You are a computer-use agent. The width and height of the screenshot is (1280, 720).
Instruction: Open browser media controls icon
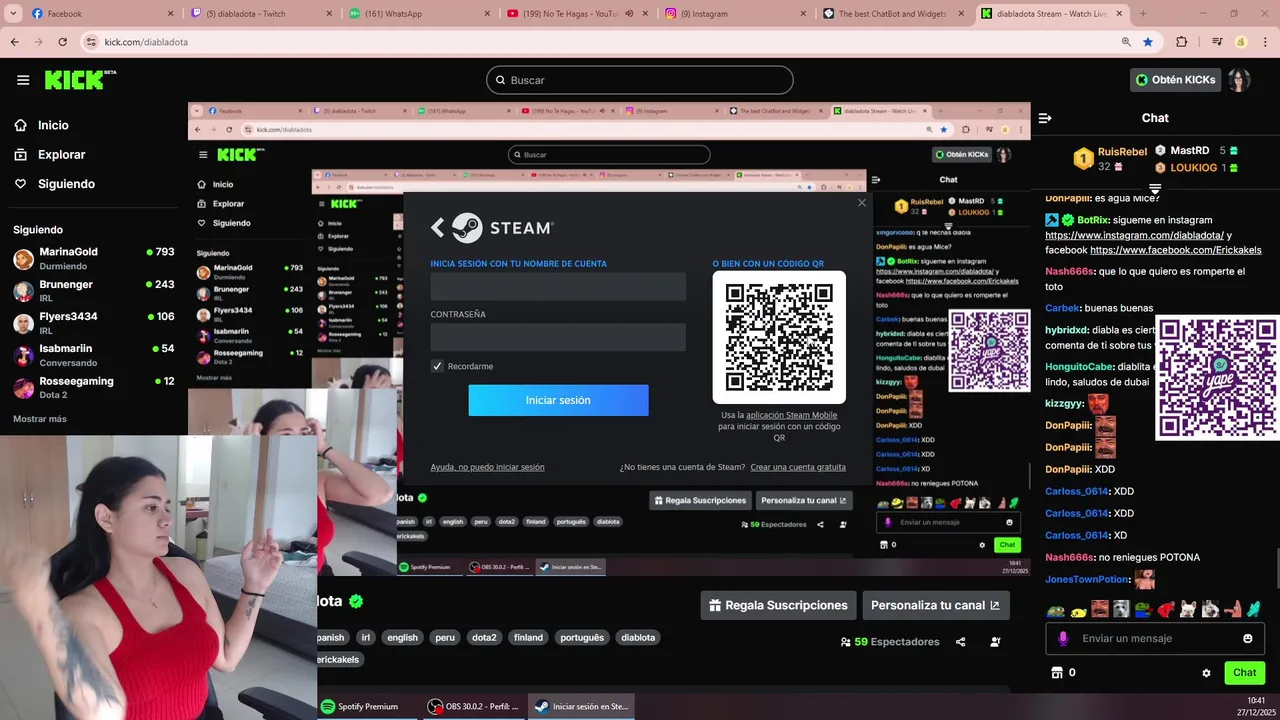click(x=1217, y=42)
